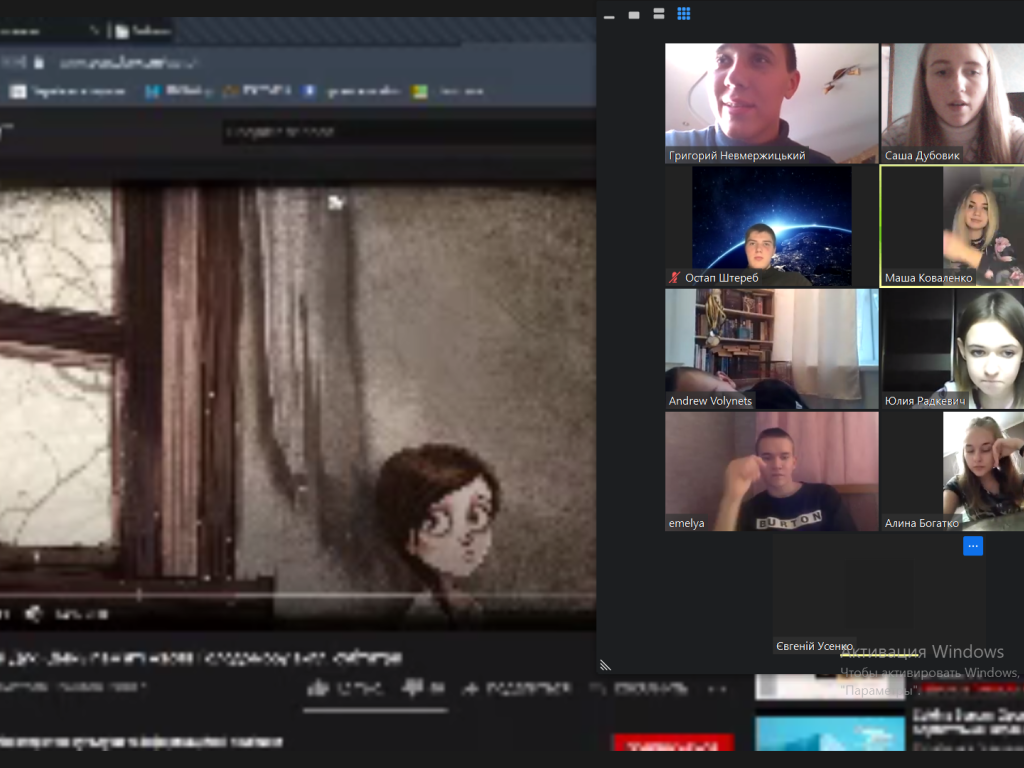Click the red subscribe button
The image size is (1024, 768).
tap(671, 744)
